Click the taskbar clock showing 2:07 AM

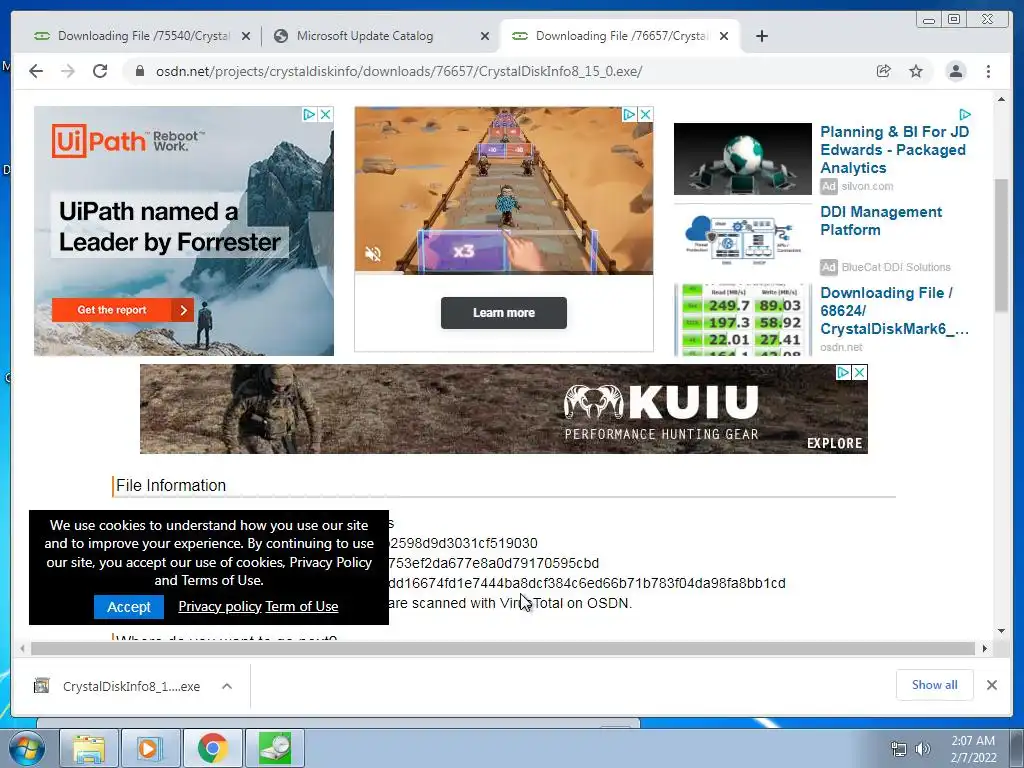[x=973, y=749]
